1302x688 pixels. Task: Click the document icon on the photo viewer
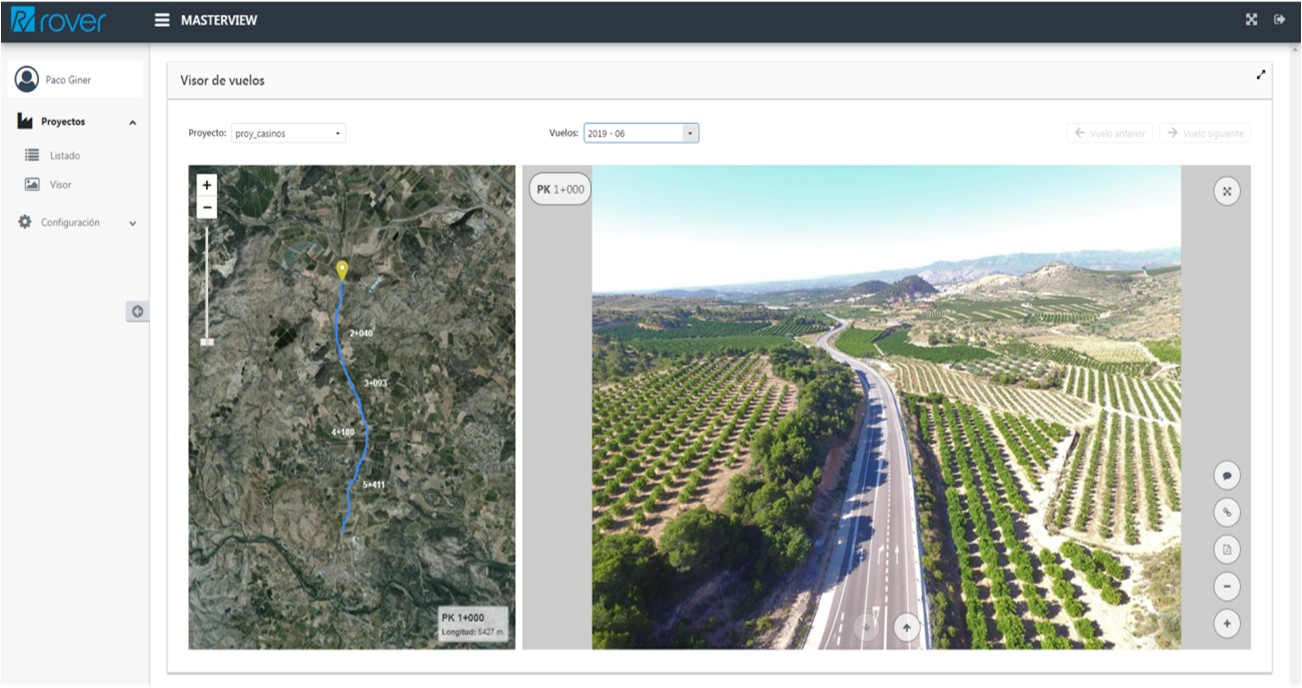(x=1227, y=549)
